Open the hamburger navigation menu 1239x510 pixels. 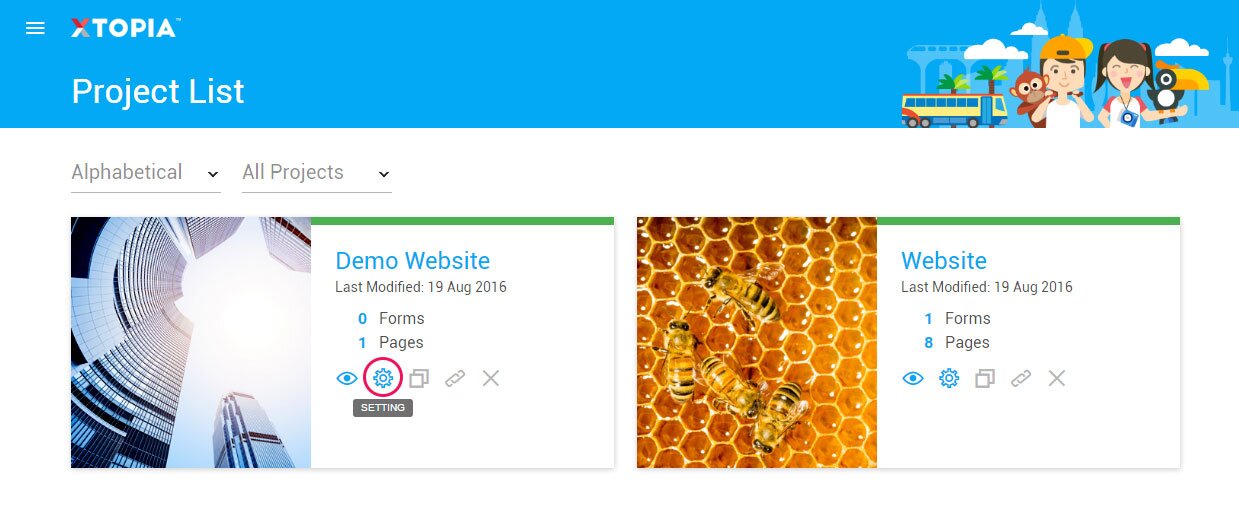click(x=35, y=28)
